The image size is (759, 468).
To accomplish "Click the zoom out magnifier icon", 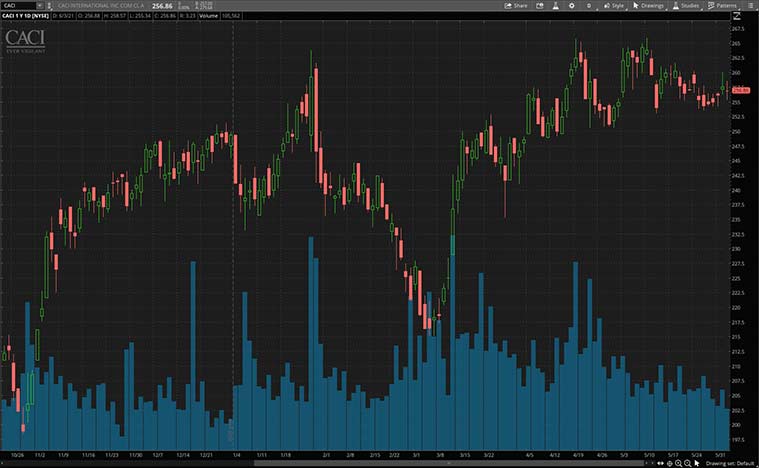I will click(x=686, y=463).
